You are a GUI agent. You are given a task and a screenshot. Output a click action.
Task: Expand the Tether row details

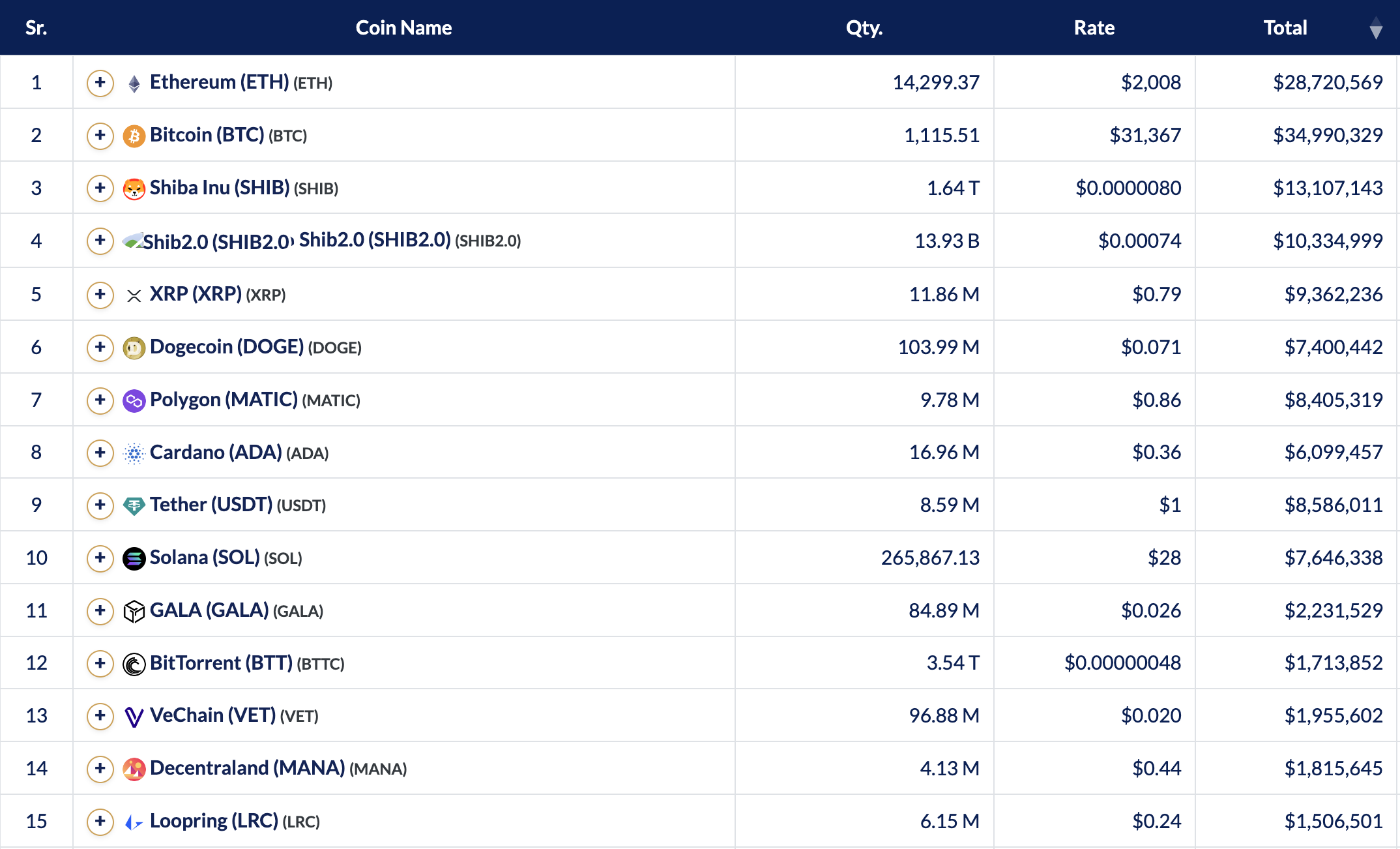coord(100,505)
